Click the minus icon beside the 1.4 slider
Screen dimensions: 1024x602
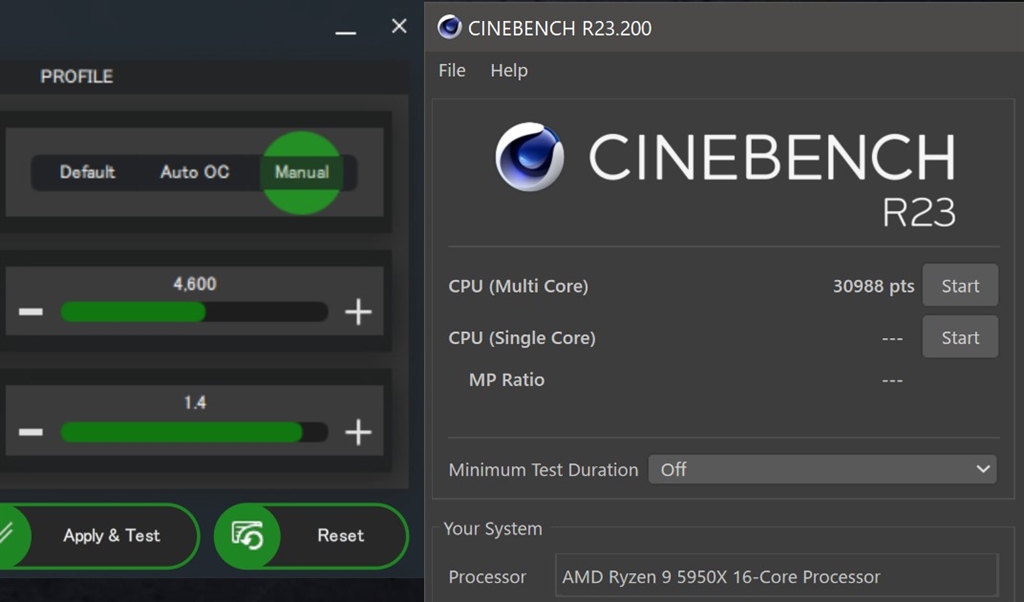(31, 432)
